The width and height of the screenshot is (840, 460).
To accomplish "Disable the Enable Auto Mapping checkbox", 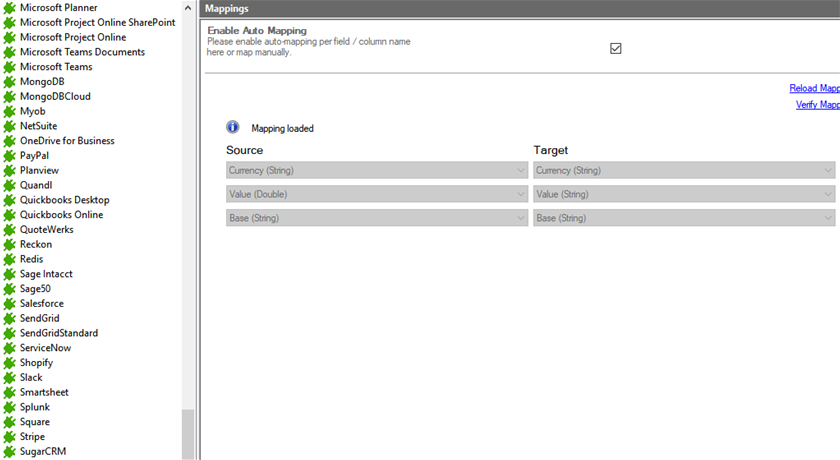I will point(616,48).
